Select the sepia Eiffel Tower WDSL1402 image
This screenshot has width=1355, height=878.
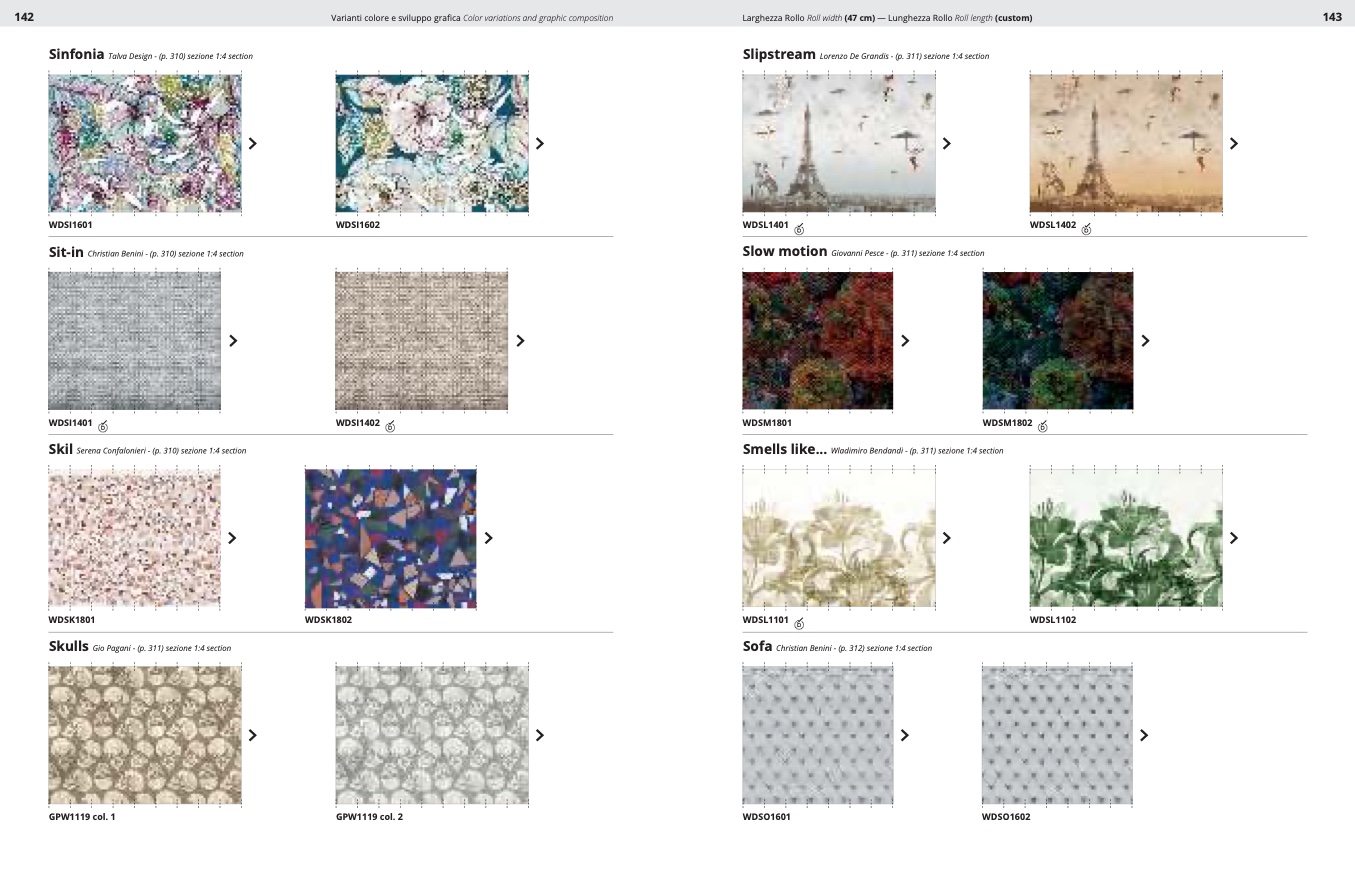pyautogui.click(x=1126, y=143)
